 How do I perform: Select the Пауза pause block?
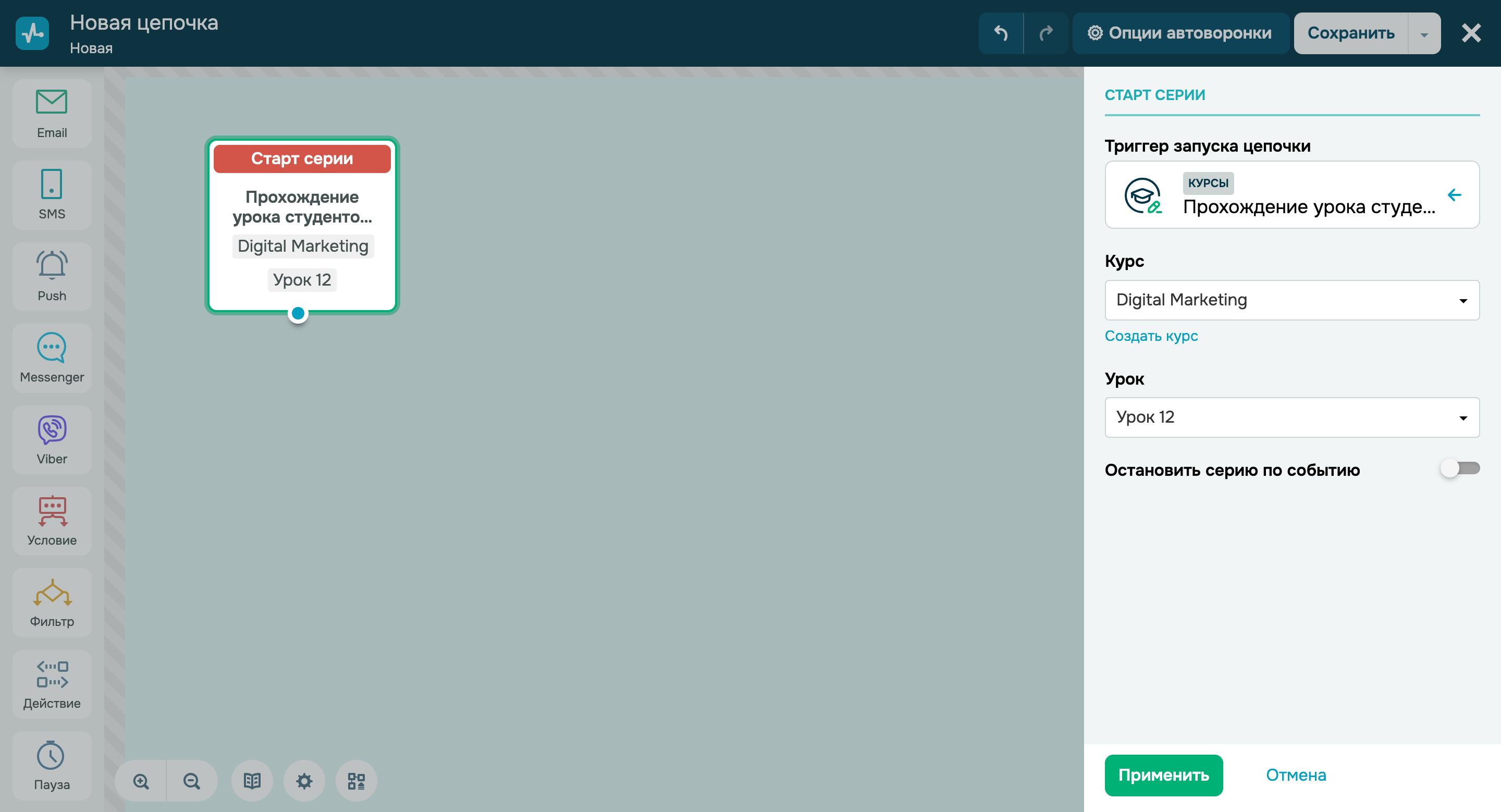coord(52,766)
